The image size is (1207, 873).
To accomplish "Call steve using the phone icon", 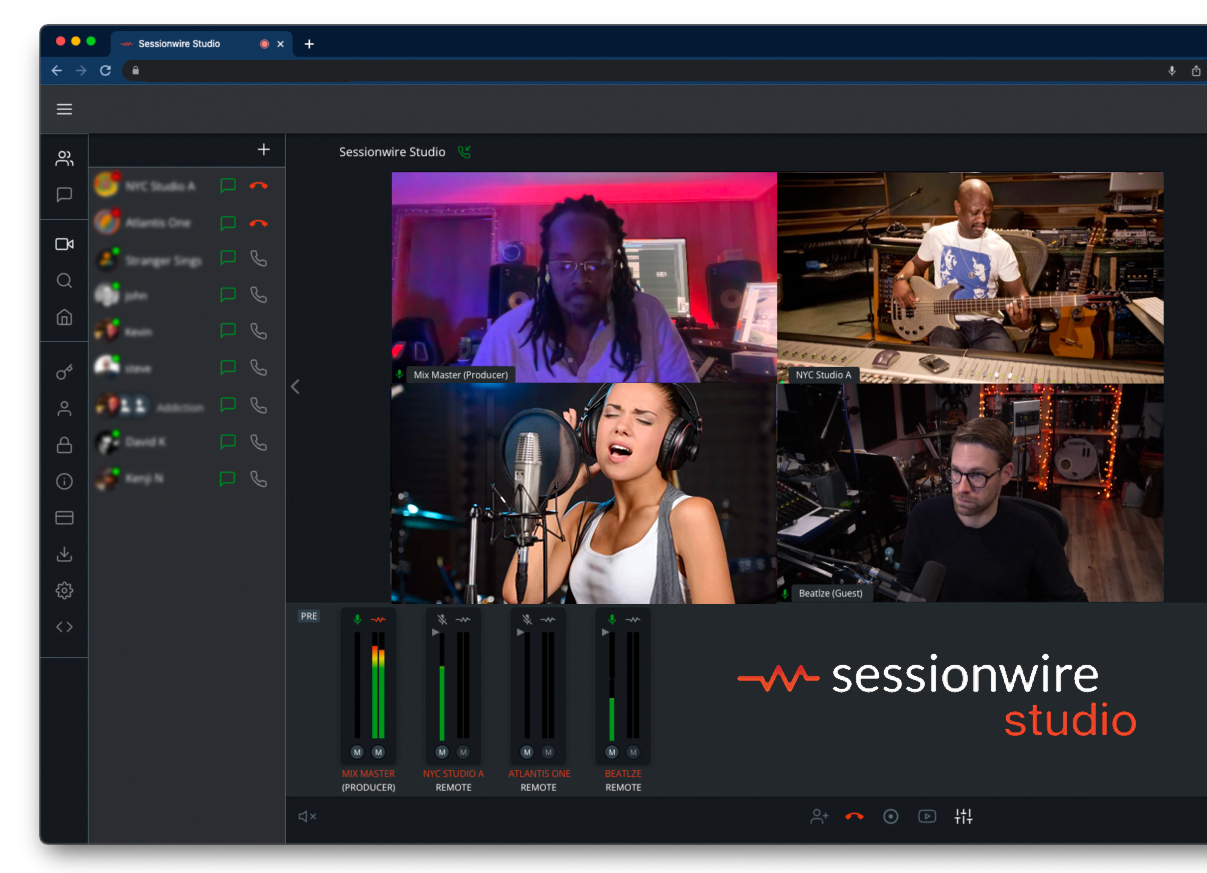I will tap(258, 368).
